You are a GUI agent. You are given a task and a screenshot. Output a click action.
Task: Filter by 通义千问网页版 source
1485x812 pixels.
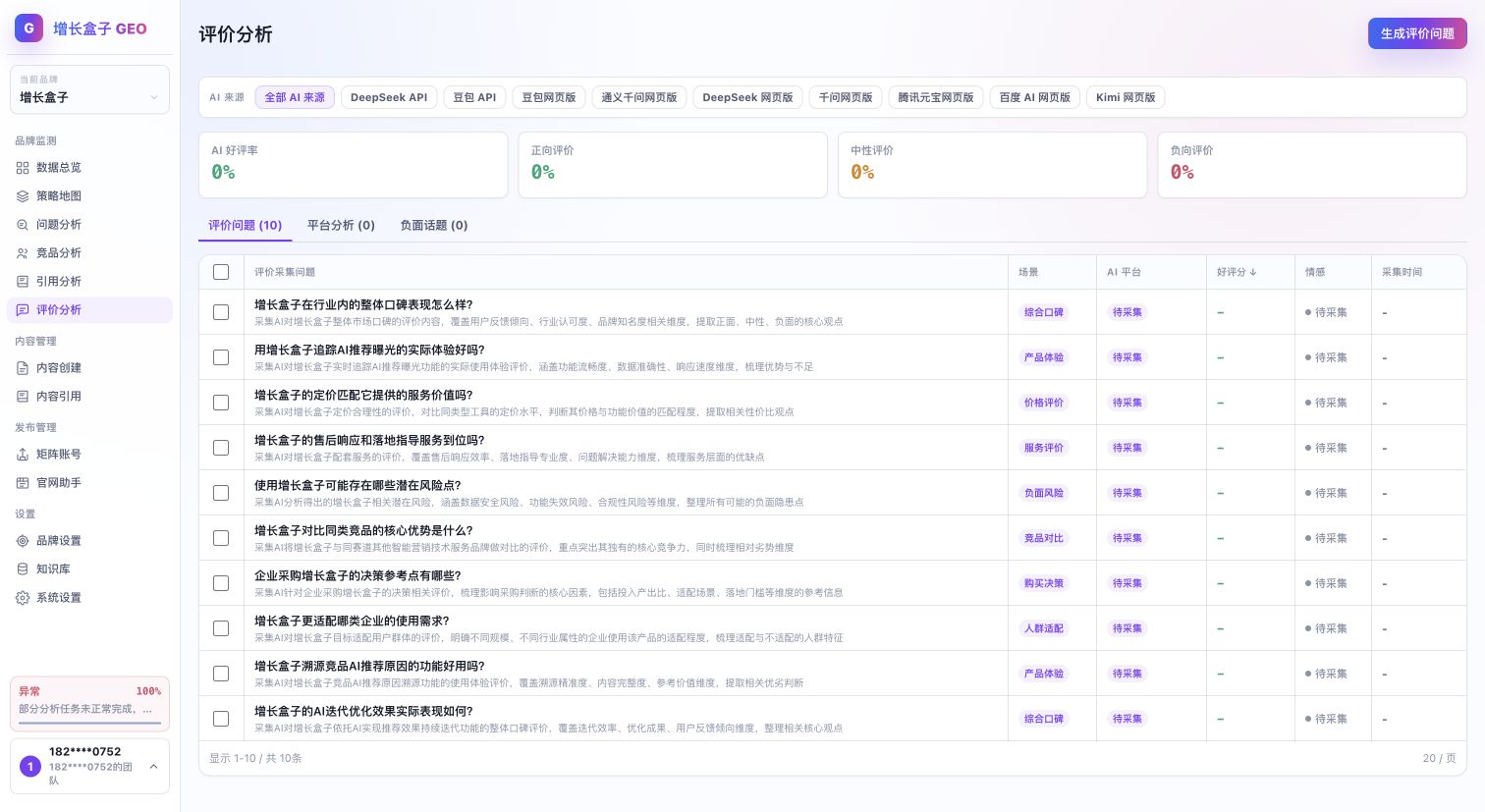pos(639,97)
